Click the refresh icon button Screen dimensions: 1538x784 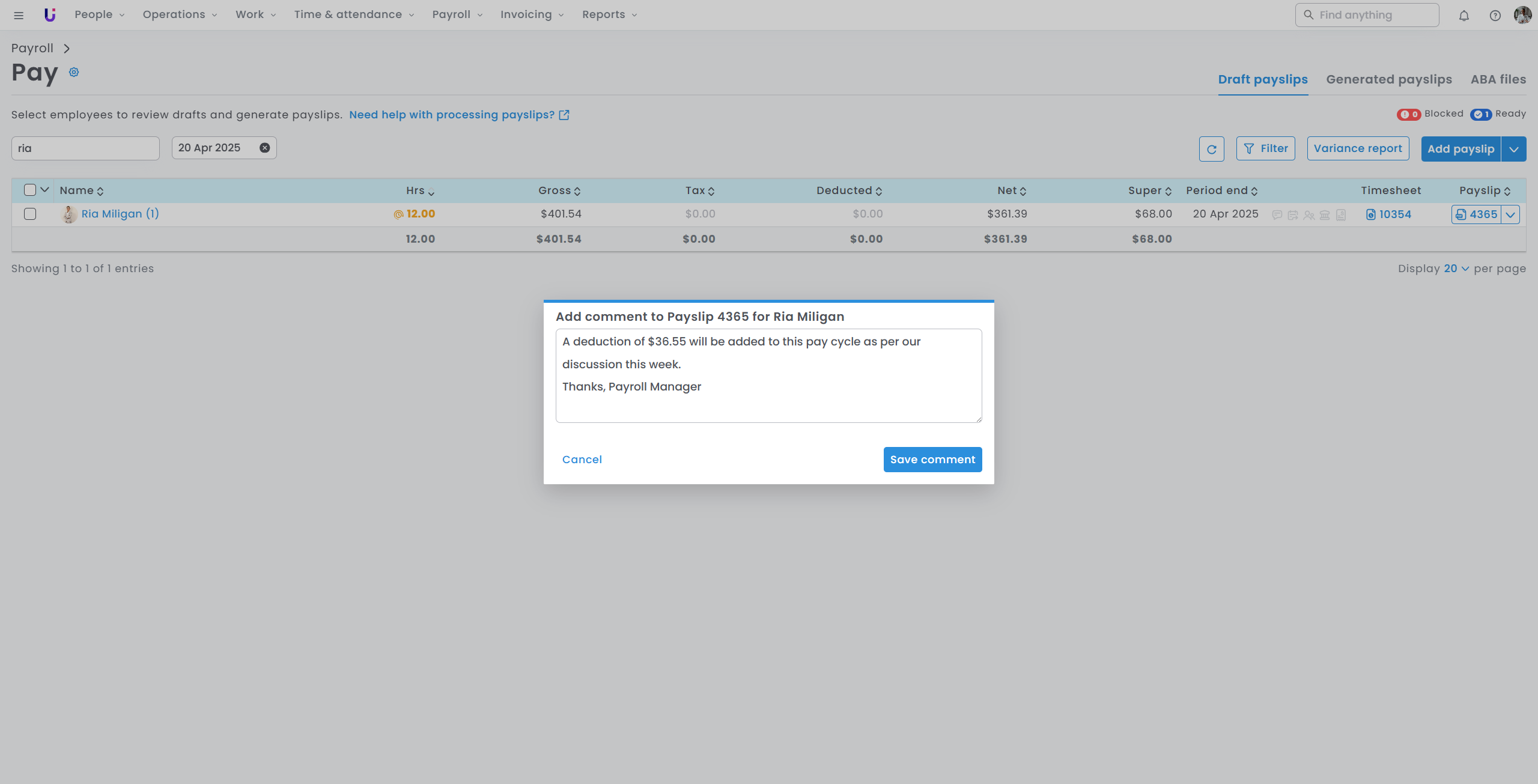(x=1211, y=149)
